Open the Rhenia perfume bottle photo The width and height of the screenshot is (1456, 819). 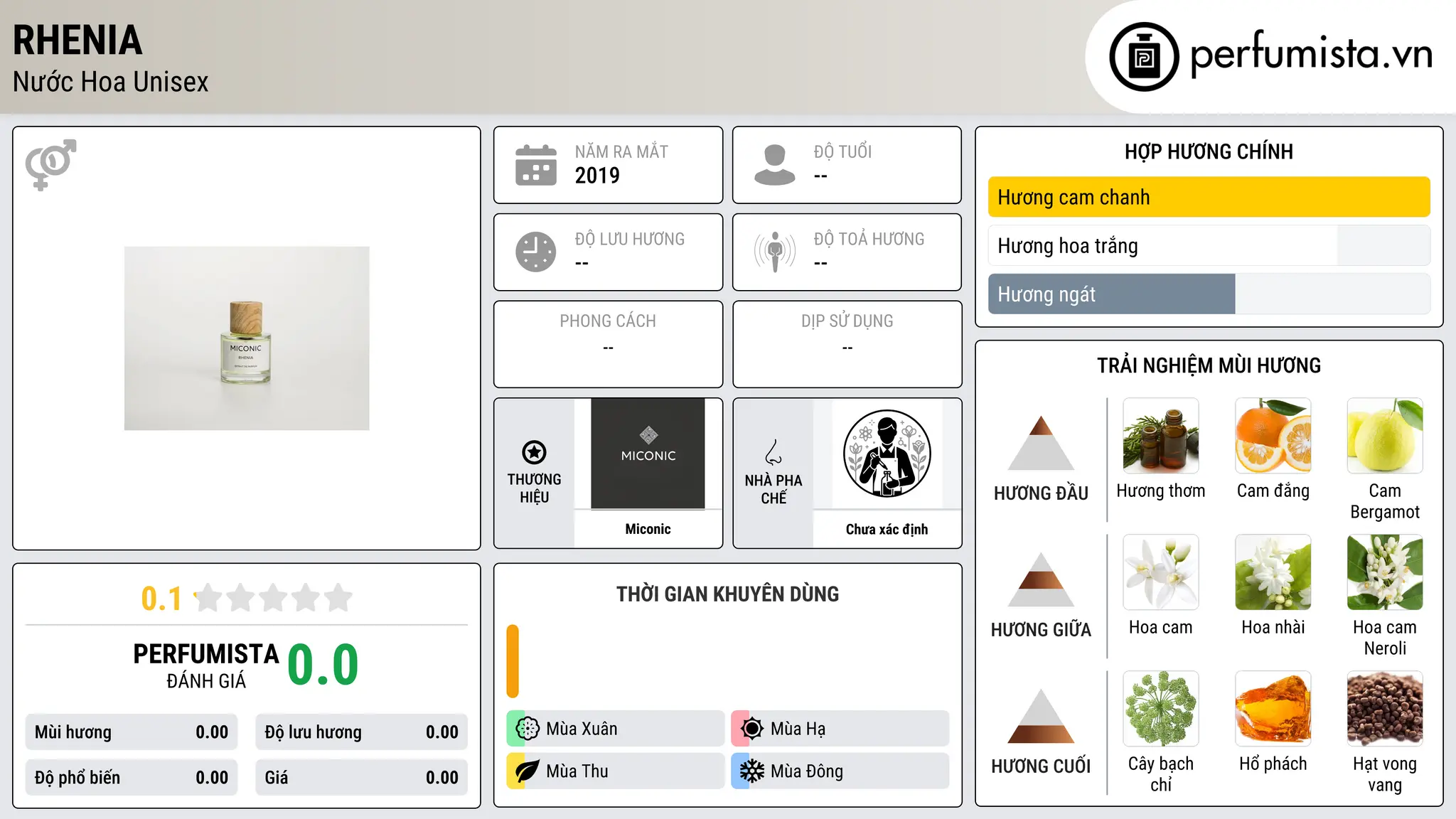tap(247, 338)
